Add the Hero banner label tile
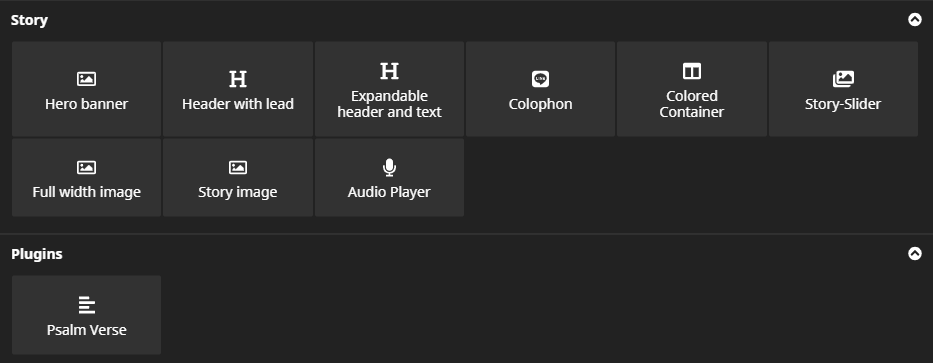 point(86,89)
